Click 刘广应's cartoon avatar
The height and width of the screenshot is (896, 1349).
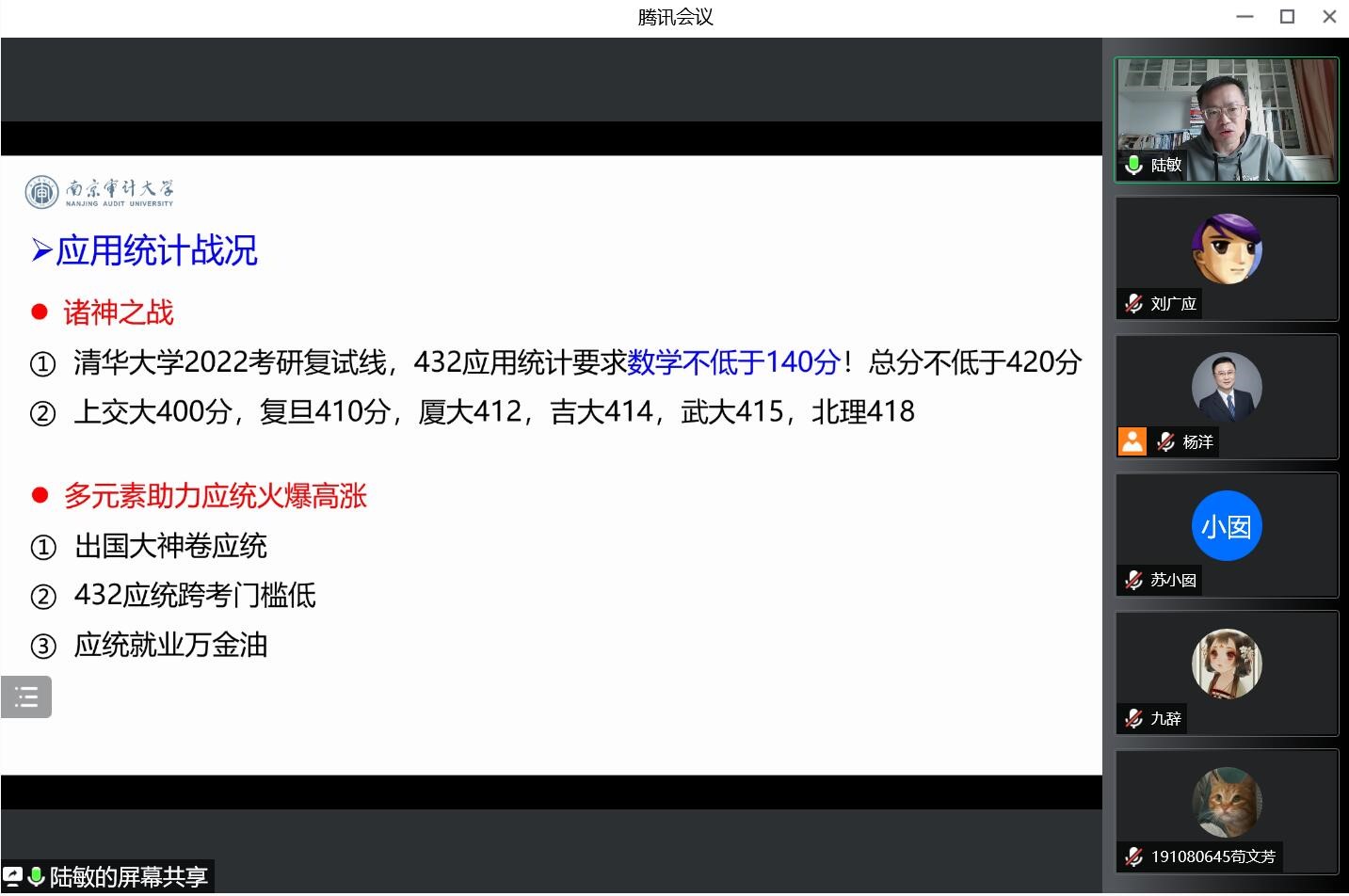point(1226,248)
